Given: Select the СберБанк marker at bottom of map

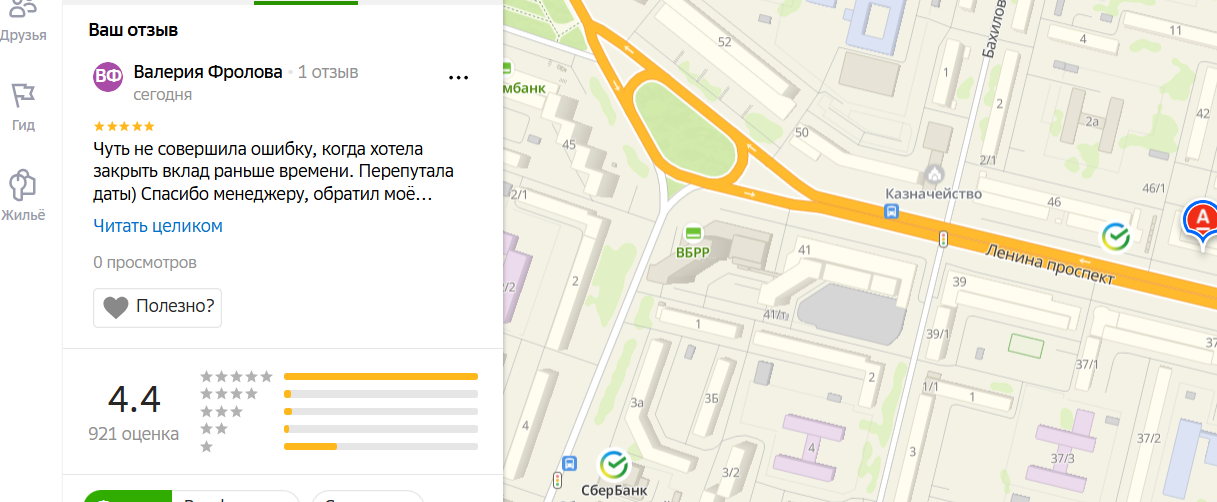Looking at the screenshot, I should tap(613, 465).
